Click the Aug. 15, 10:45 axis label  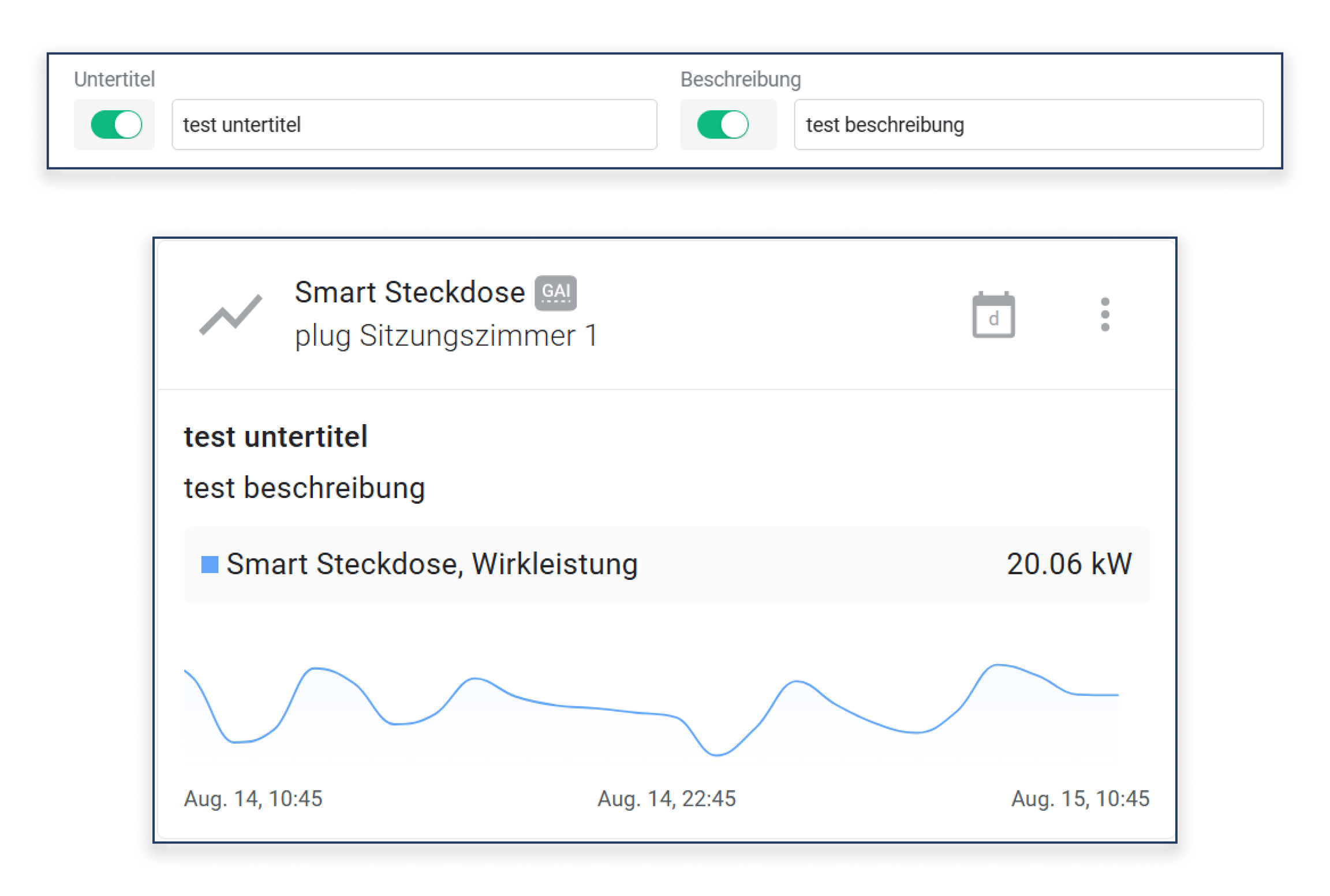pos(1079,798)
